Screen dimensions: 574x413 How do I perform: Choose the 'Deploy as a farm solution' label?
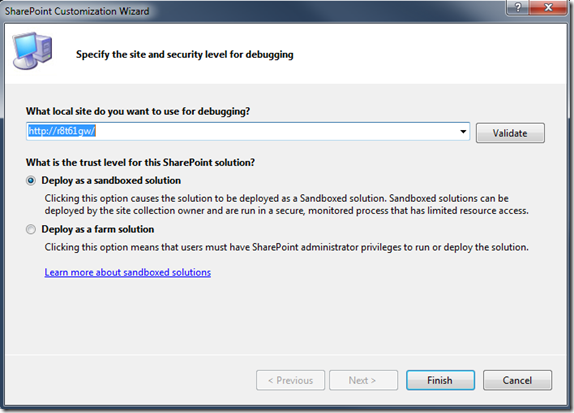coord(98,229)
